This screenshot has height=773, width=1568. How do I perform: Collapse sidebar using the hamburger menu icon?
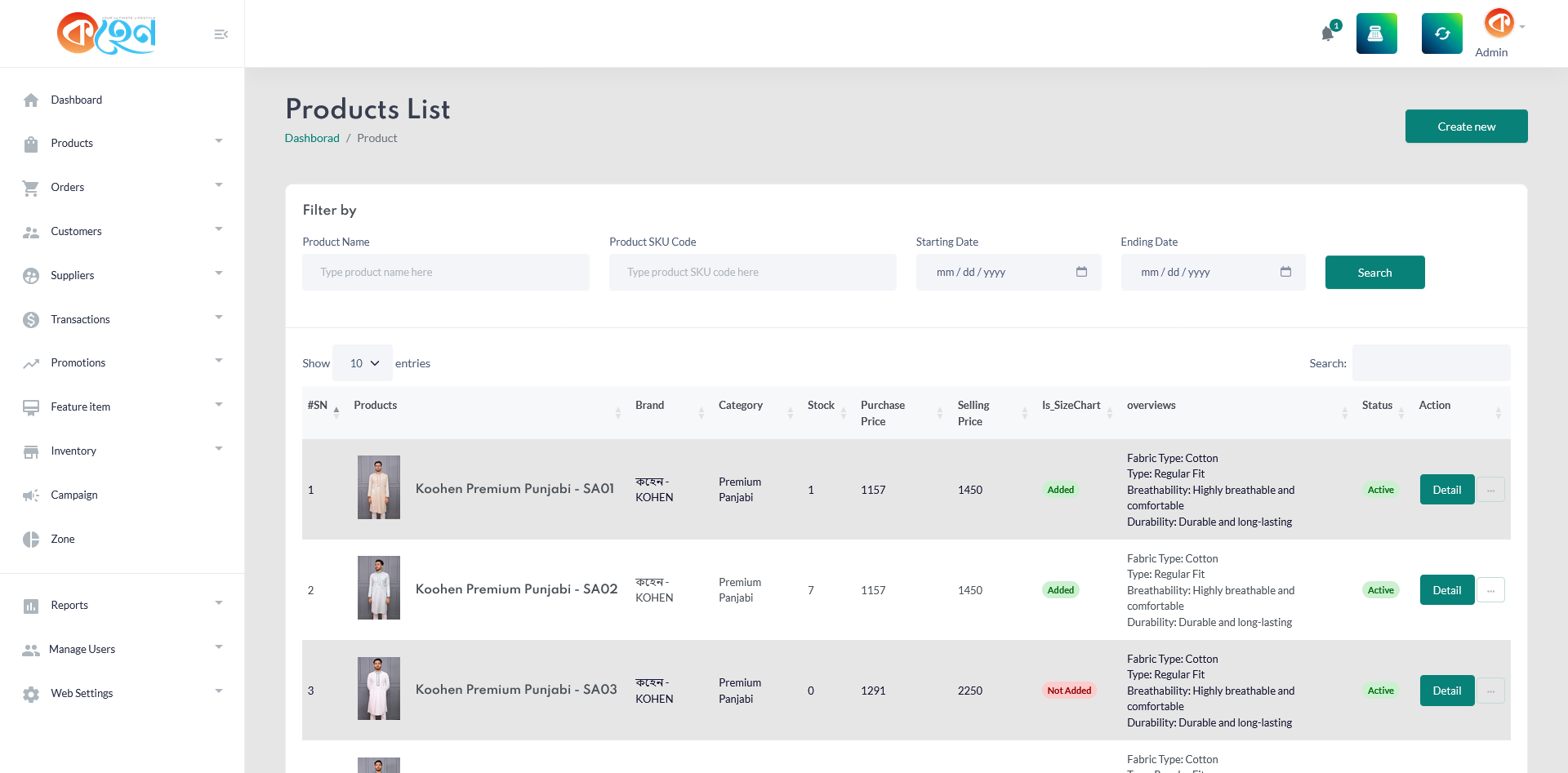click(x=220, y=34)
